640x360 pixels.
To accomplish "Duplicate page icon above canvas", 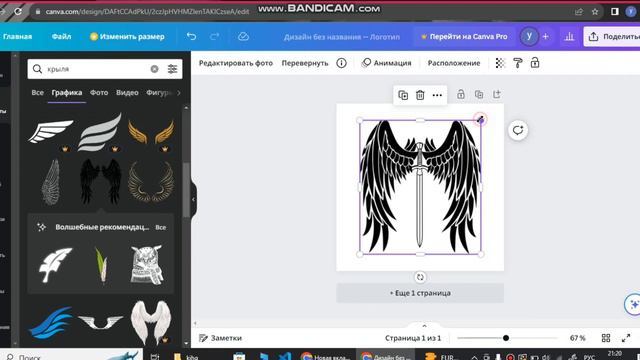I will [479, 94].
